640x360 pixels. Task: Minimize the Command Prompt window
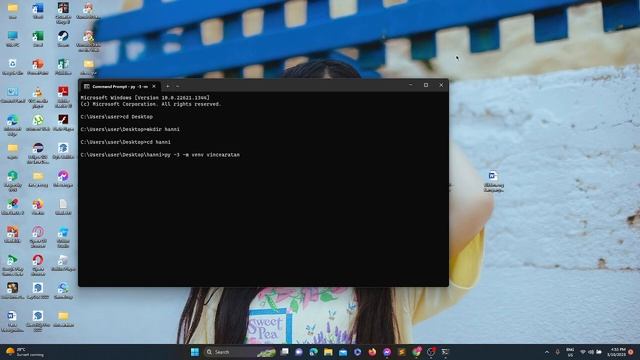pyautogui.click(x=411, y=85)
